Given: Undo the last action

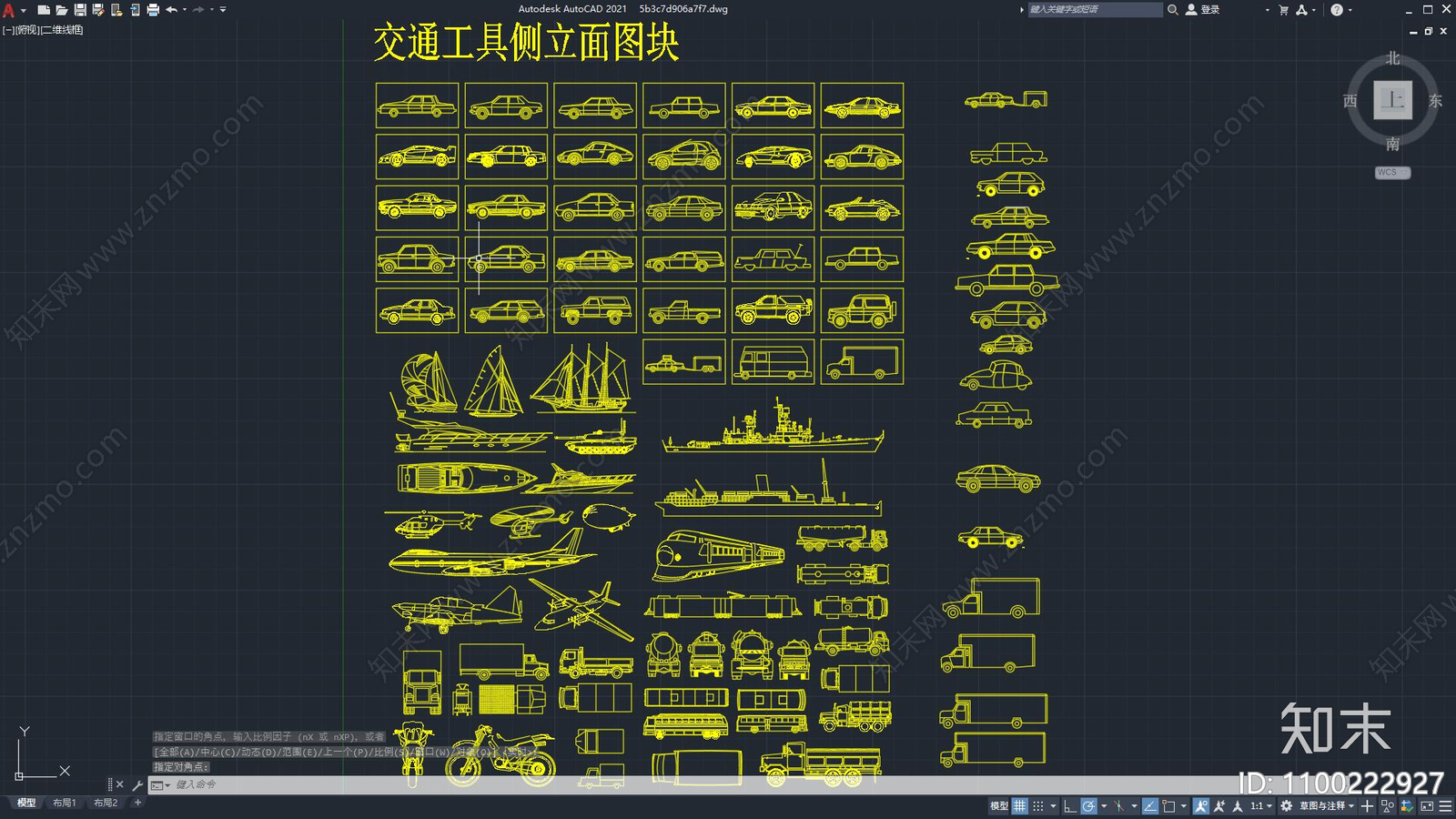Looking at the screenshot, I should coord(171,9).
